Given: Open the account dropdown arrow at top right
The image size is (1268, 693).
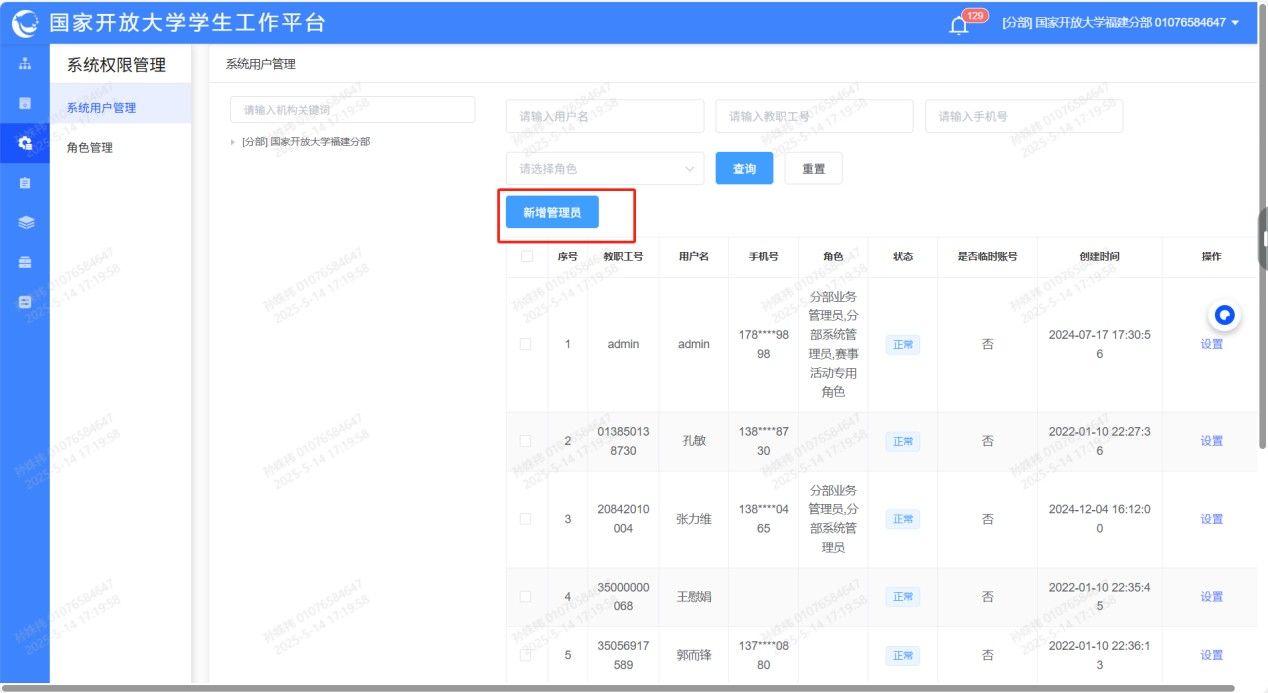Looking at the screenshot, I should [1236, 23].
